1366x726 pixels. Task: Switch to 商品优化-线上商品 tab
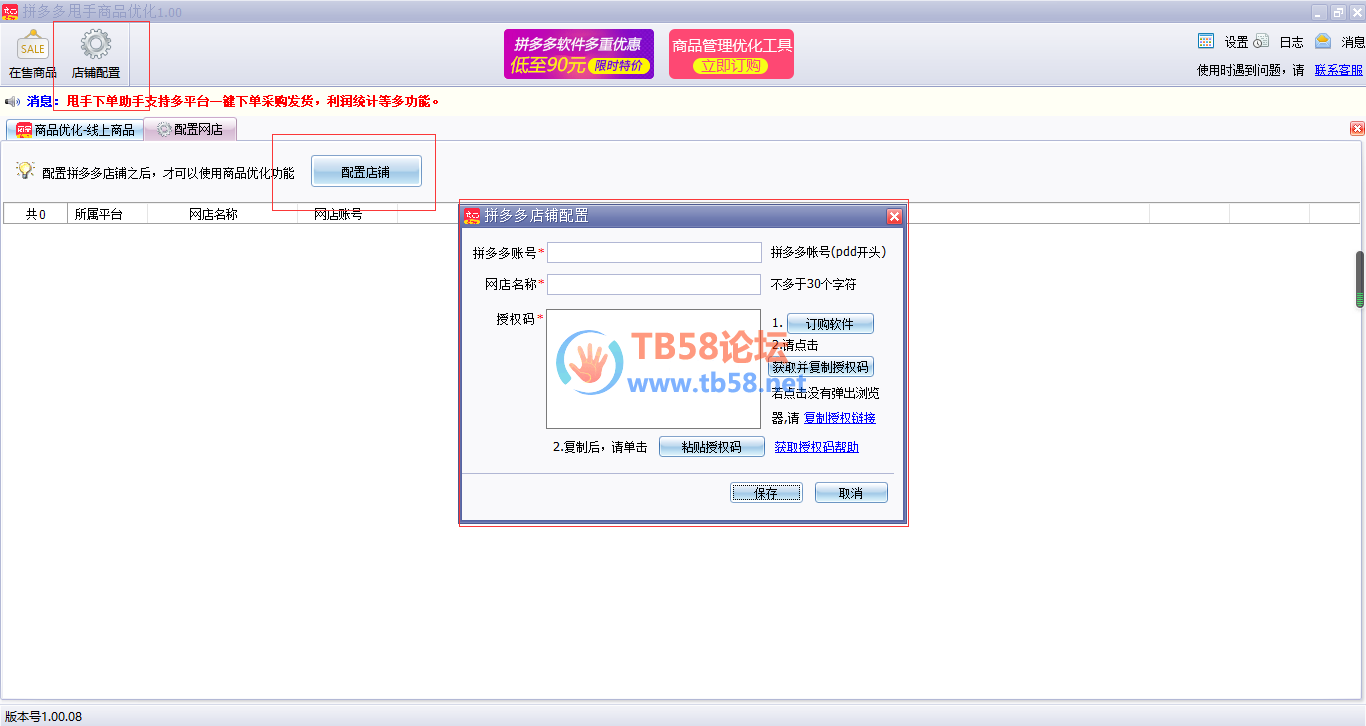(x=75, y=130)
